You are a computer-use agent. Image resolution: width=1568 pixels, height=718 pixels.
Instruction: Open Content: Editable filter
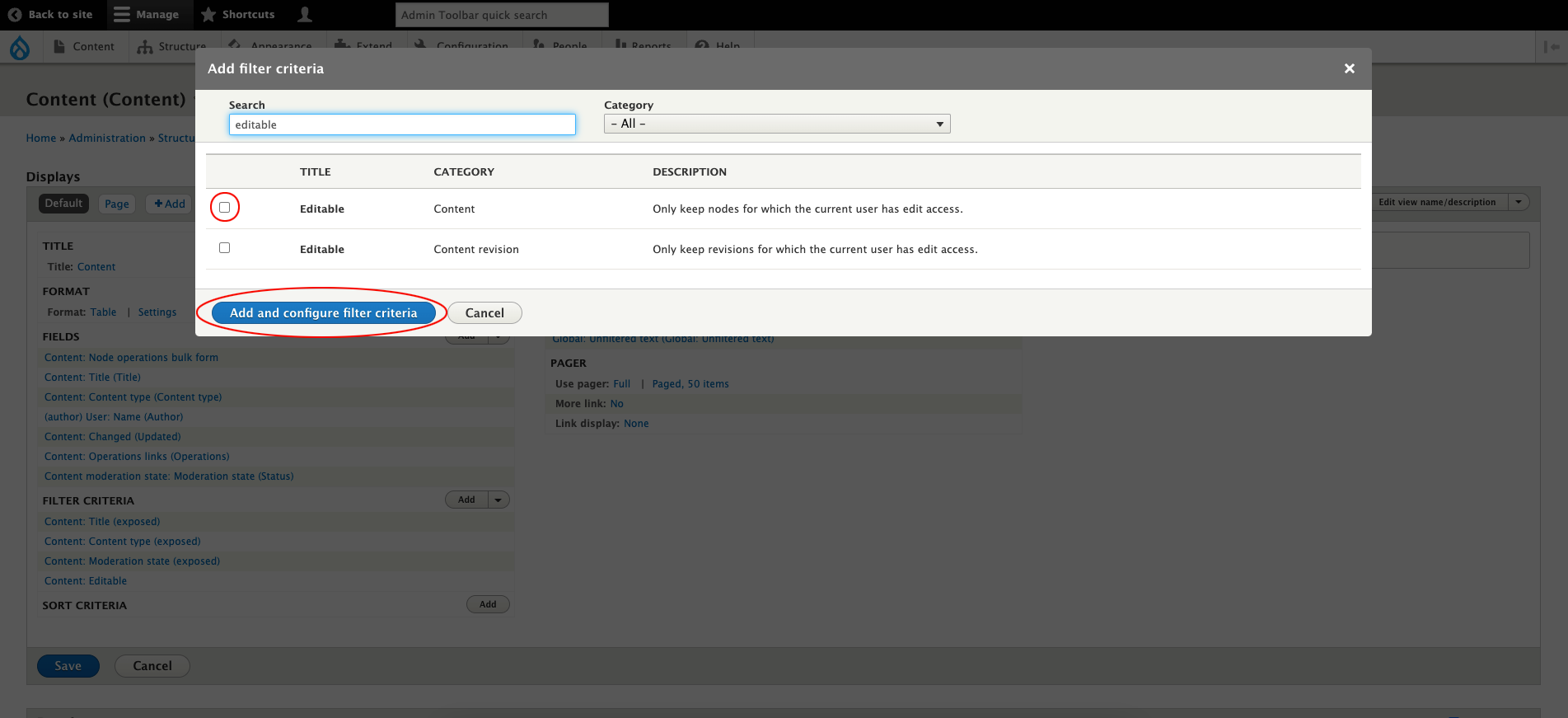(86, 581)
